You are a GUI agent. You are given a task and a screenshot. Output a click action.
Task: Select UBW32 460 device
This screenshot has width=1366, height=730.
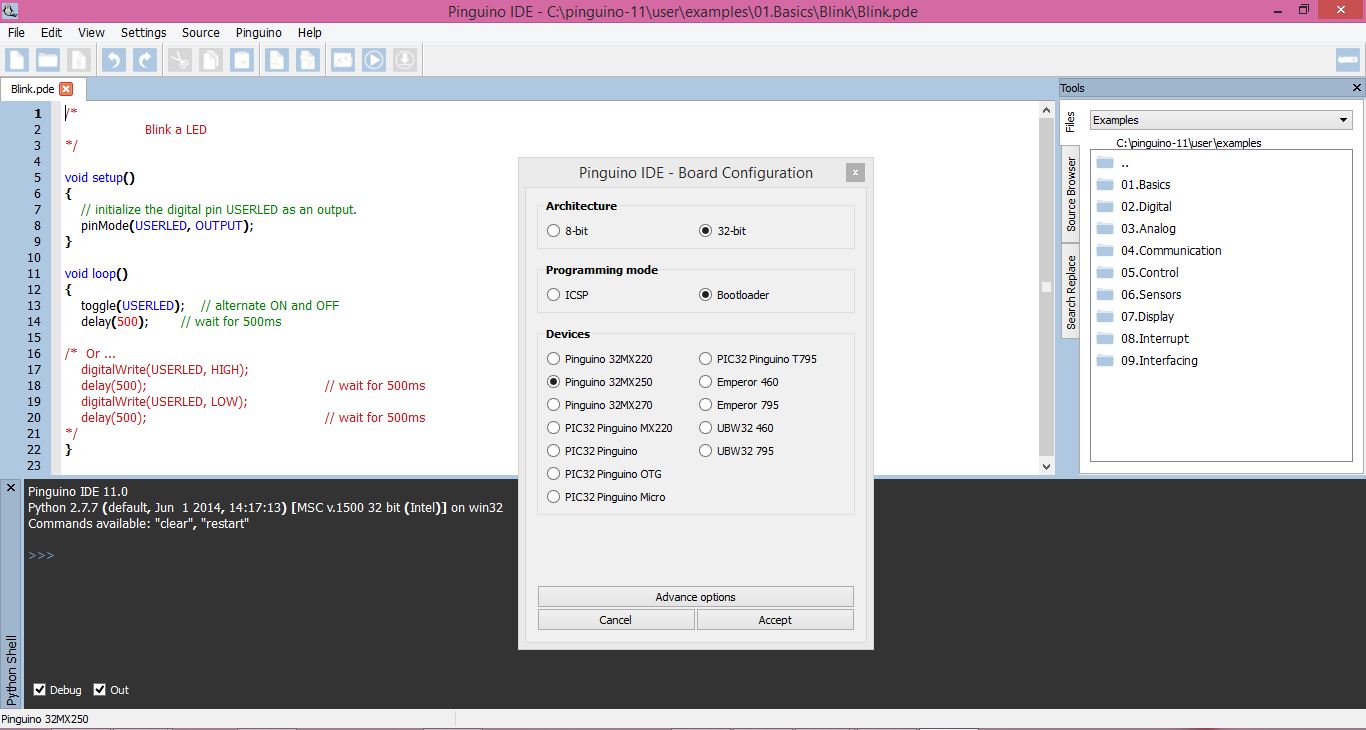[736, 428]
